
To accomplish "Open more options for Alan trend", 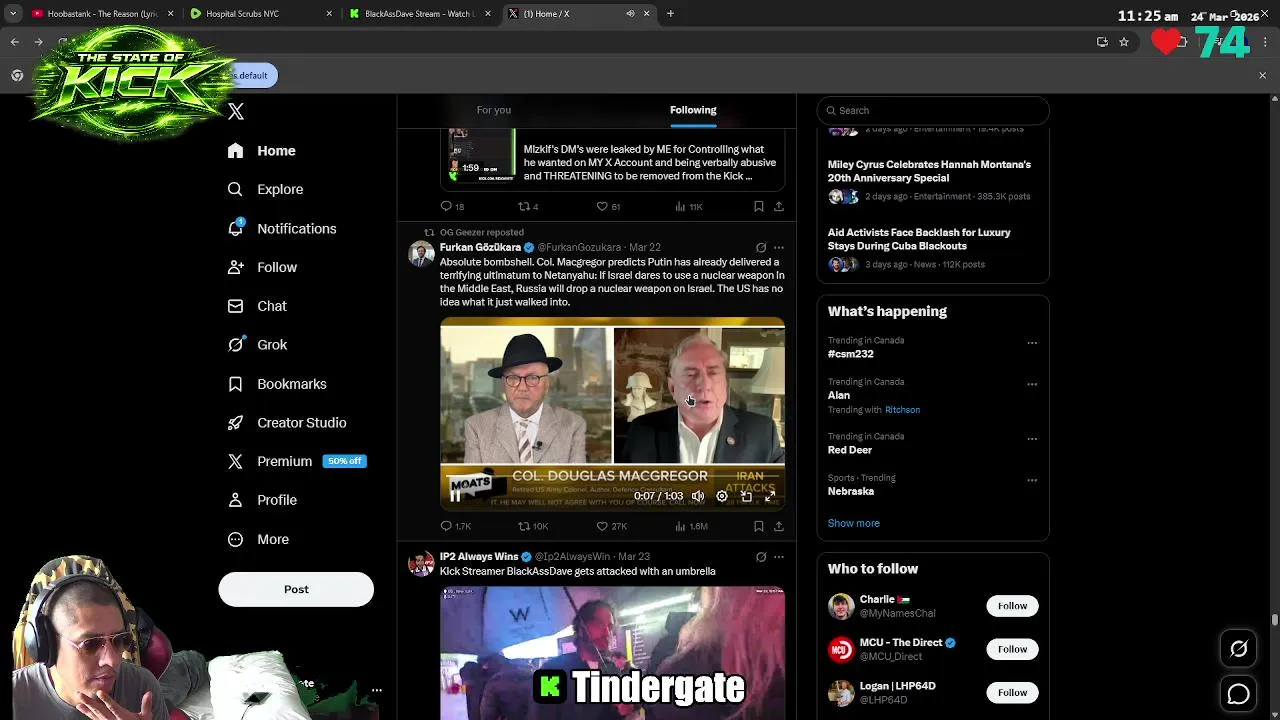I will pyautogui.click(x=1032, y=384).
